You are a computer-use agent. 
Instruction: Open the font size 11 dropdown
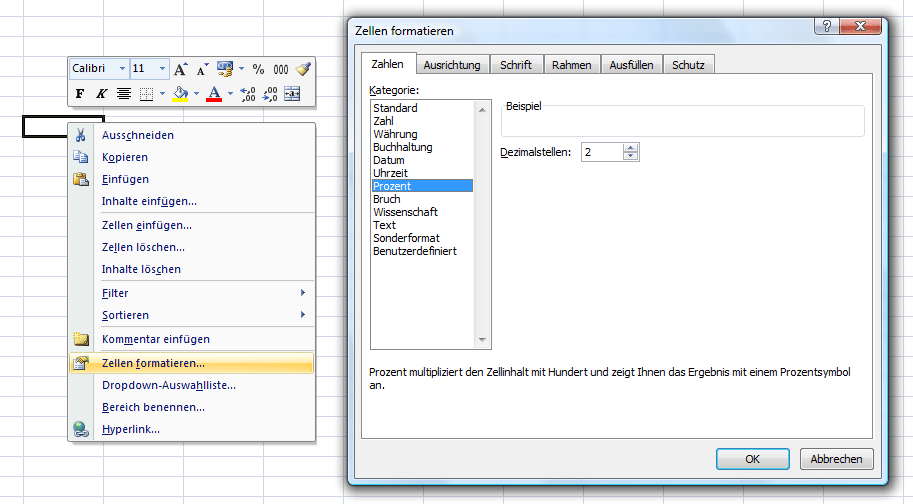(x=162, y=69)
